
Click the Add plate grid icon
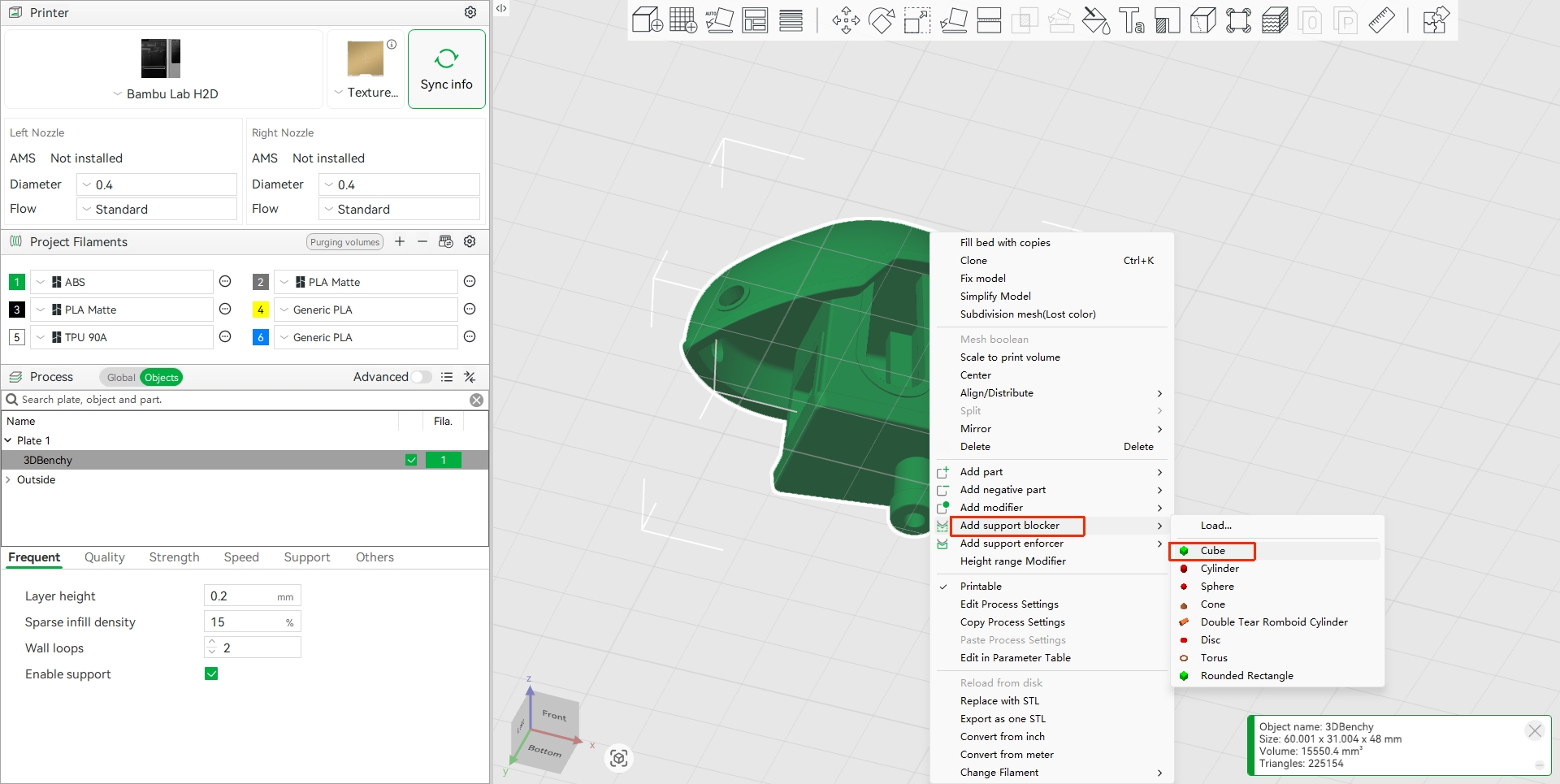[x=683, y=19]
